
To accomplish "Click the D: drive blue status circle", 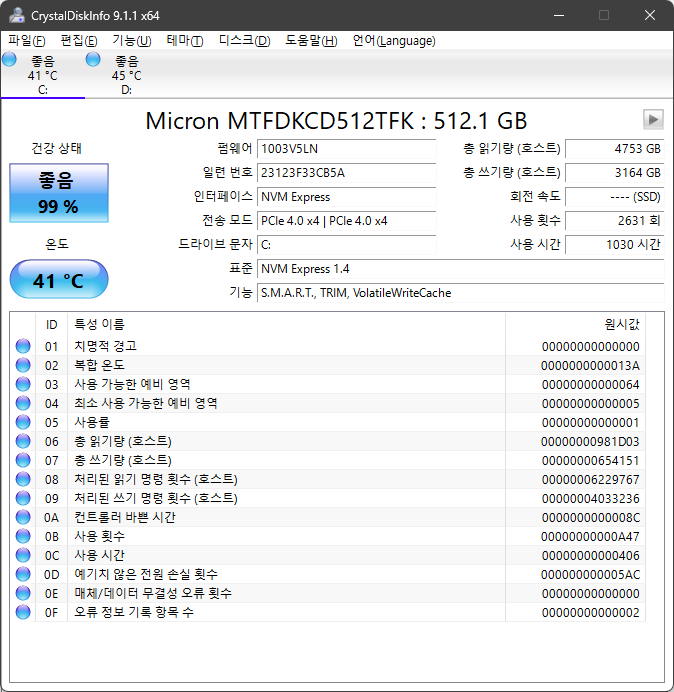I will (93, 59).
